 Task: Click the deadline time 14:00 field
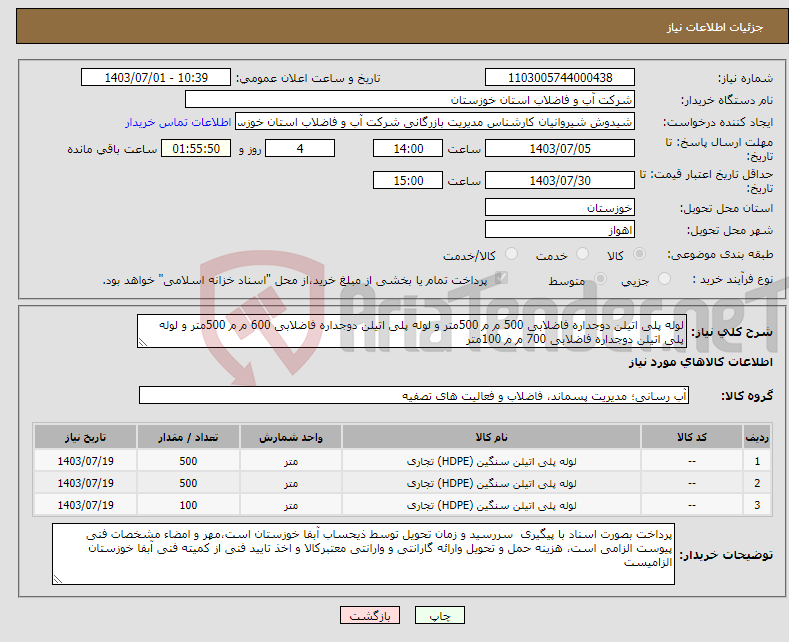point(408,148)
